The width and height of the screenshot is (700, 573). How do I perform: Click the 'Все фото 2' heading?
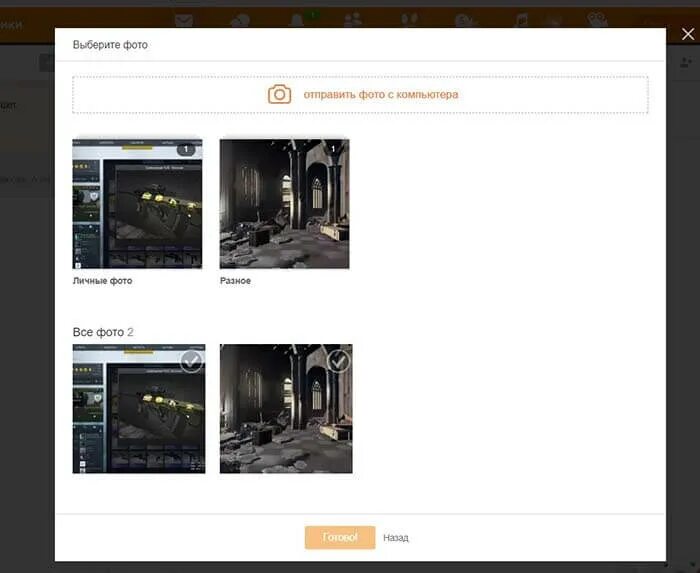[x=103, y=332]
